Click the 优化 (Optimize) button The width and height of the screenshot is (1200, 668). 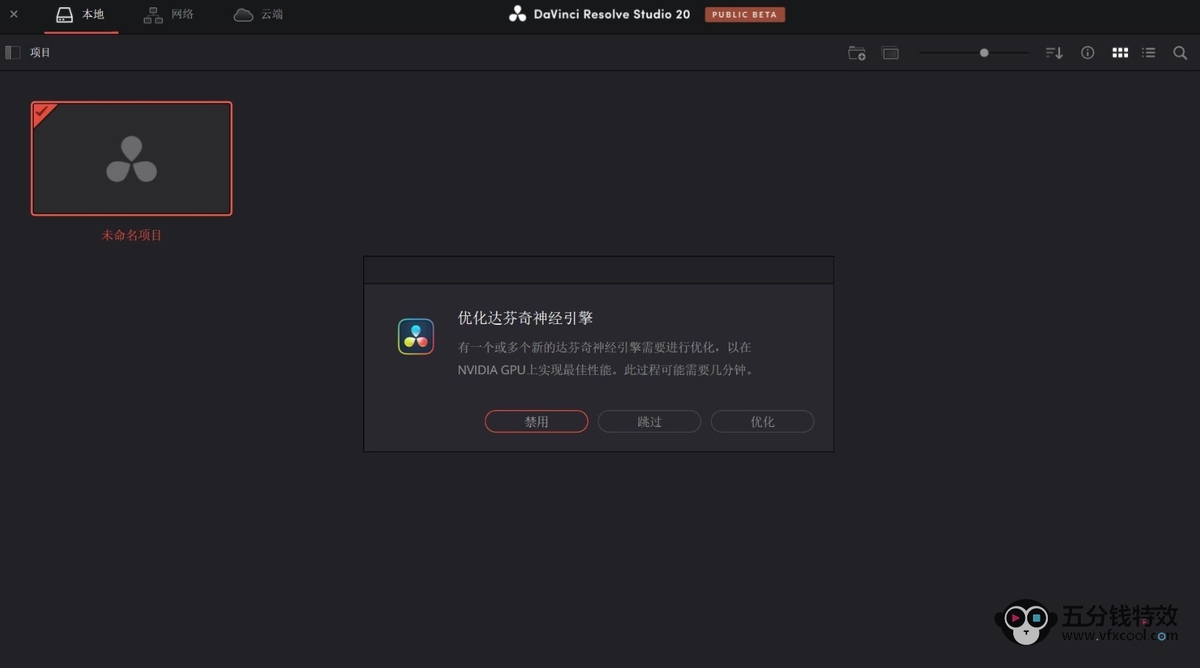click(762, 422)
